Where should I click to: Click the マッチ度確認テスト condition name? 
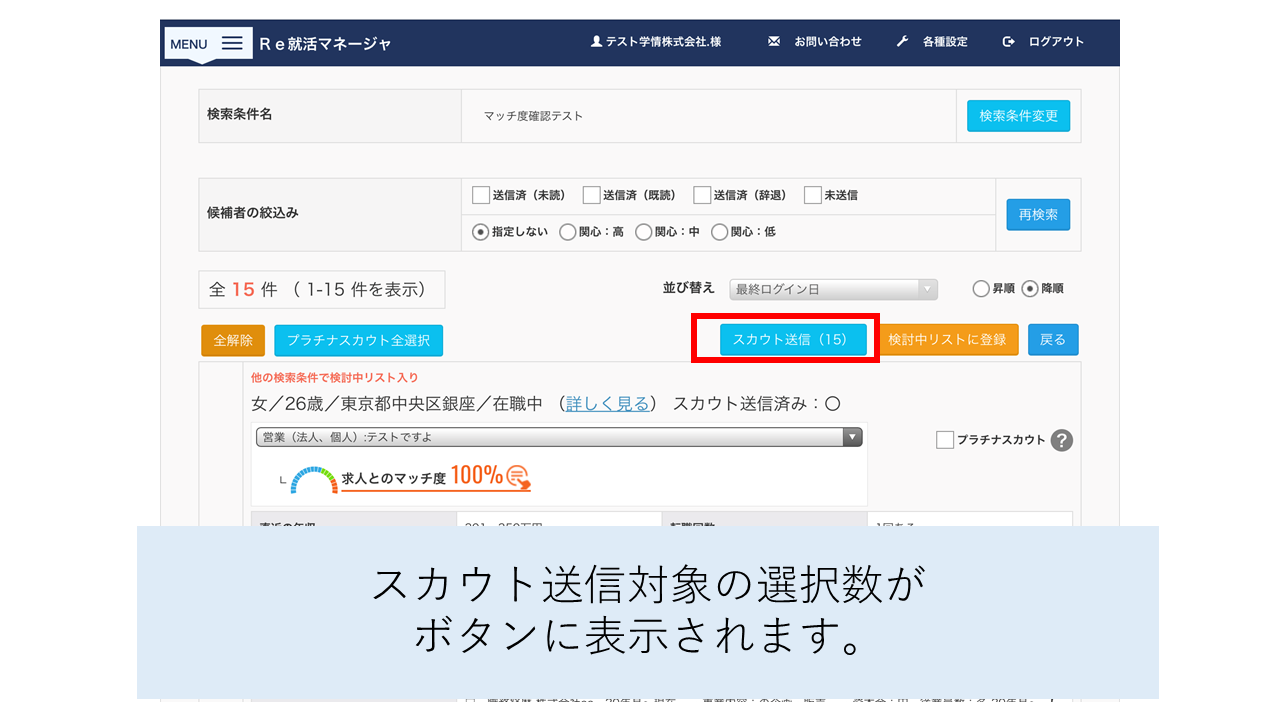coord(533,116)
